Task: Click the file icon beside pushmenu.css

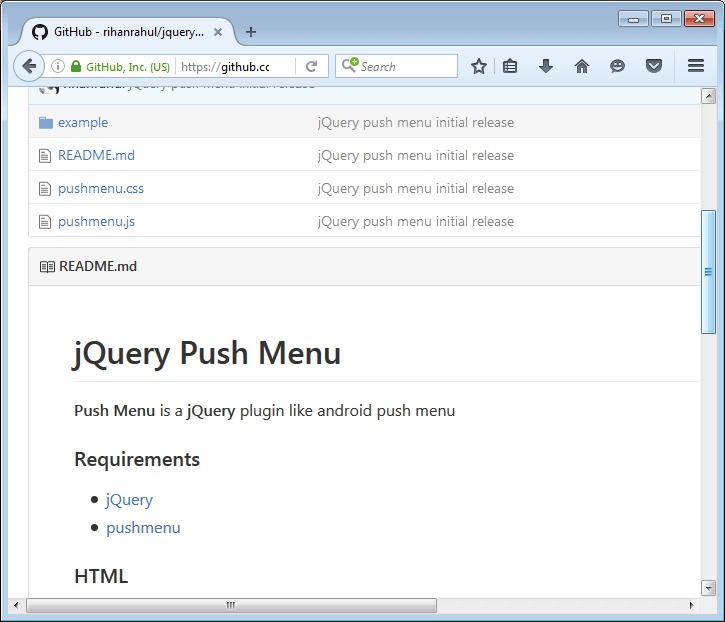Action: point(45,189)
